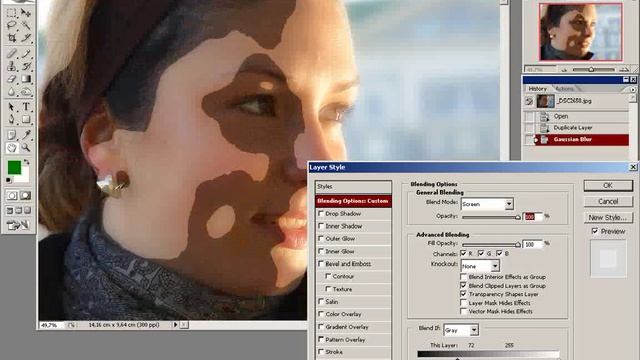Open the green foreground color picker
640x360 pixels.
point(14,167)
